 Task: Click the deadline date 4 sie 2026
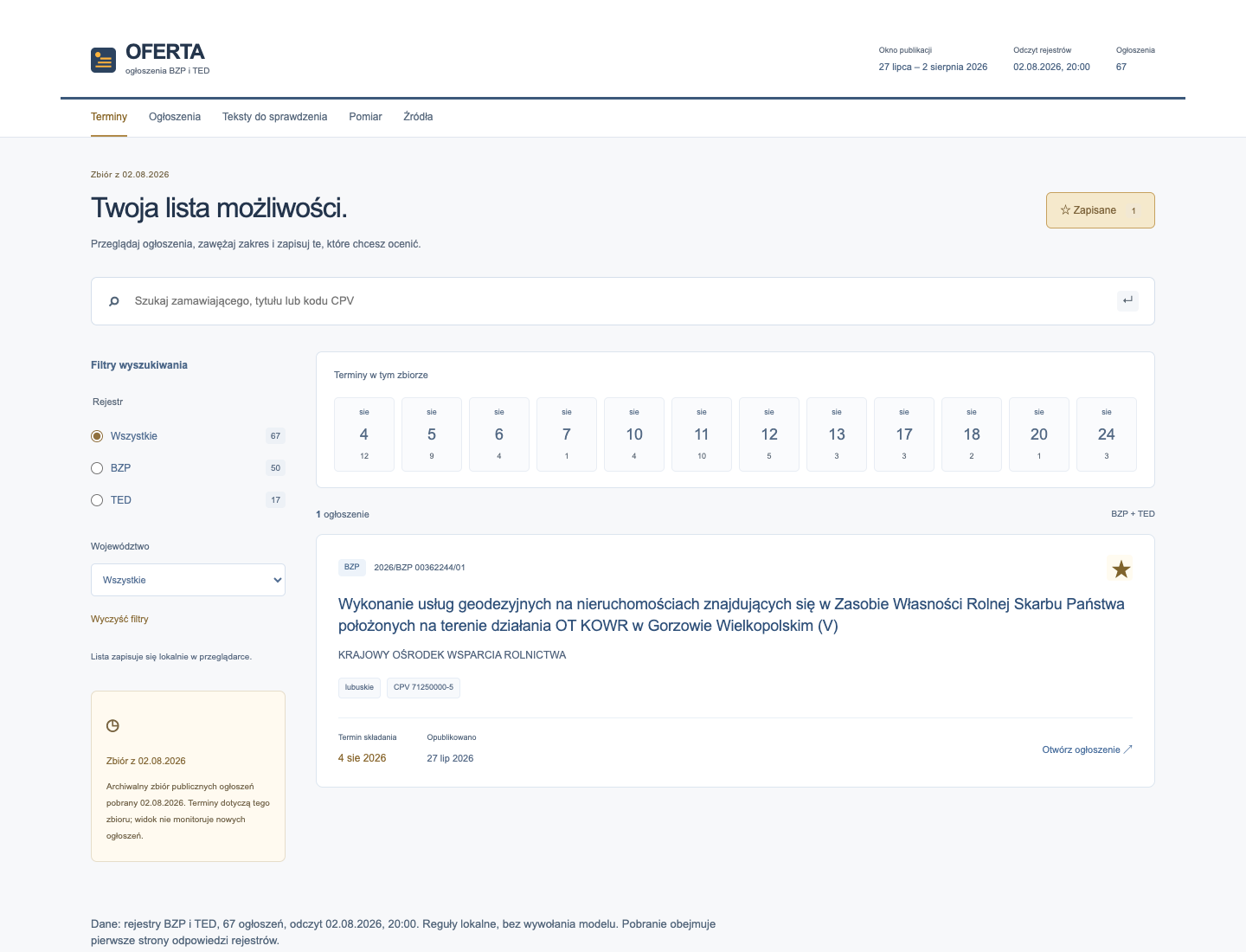click(x=362, y=758)
